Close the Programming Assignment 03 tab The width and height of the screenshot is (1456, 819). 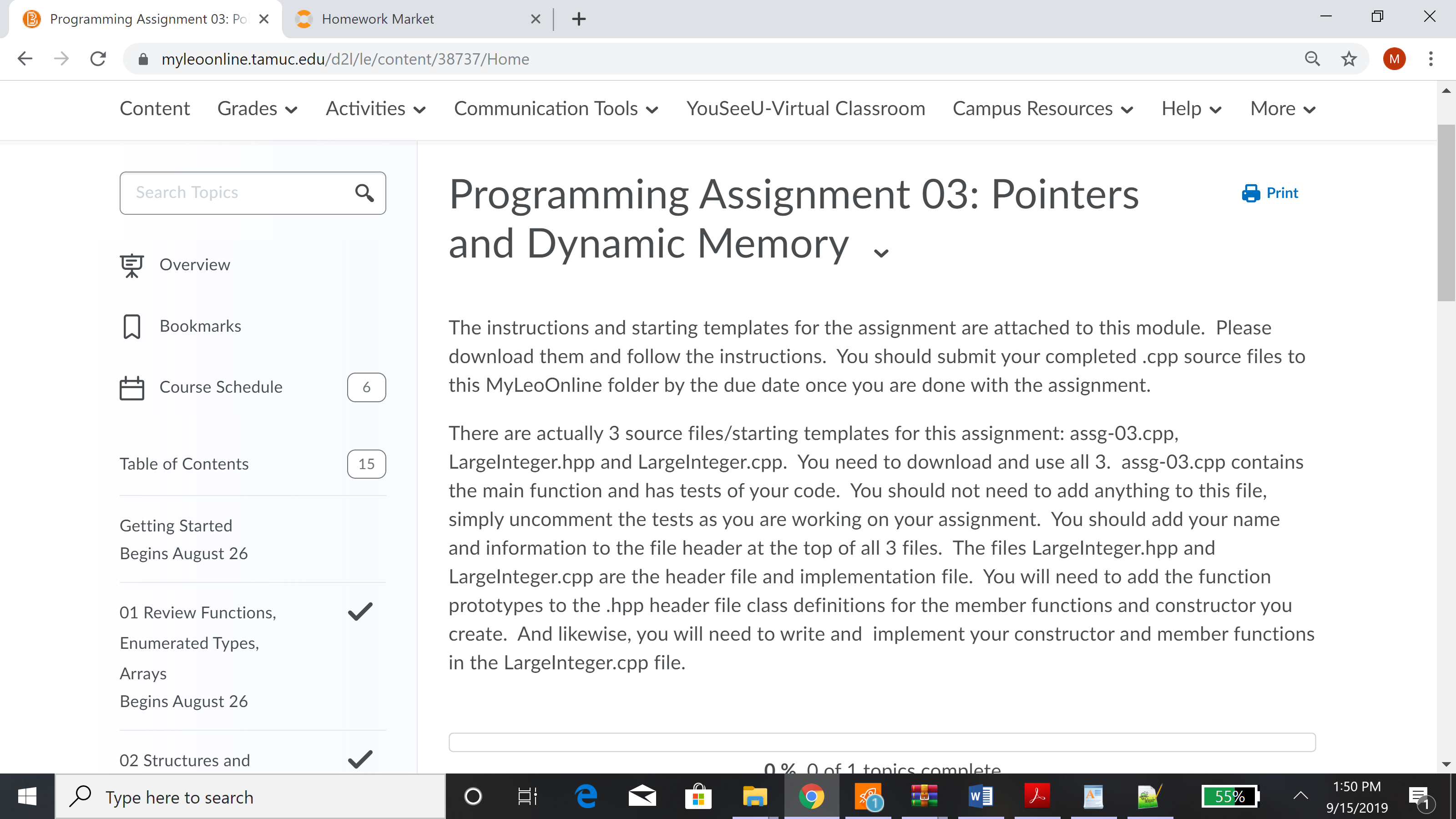[263, 19]
